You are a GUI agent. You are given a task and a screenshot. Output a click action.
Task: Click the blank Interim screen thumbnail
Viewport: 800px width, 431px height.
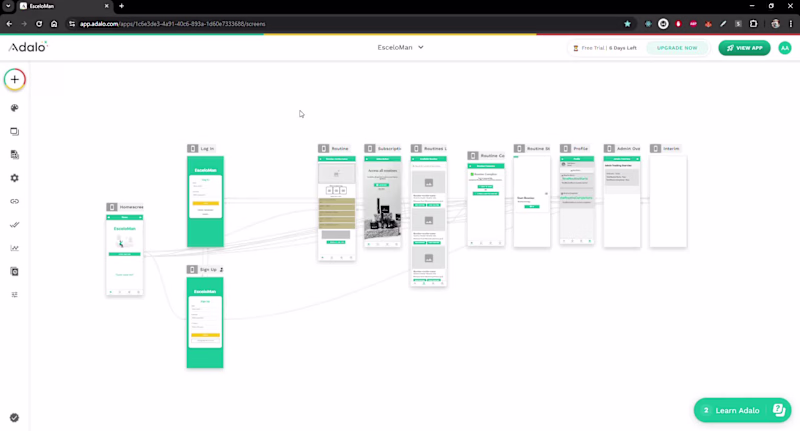tap(668, 201)
